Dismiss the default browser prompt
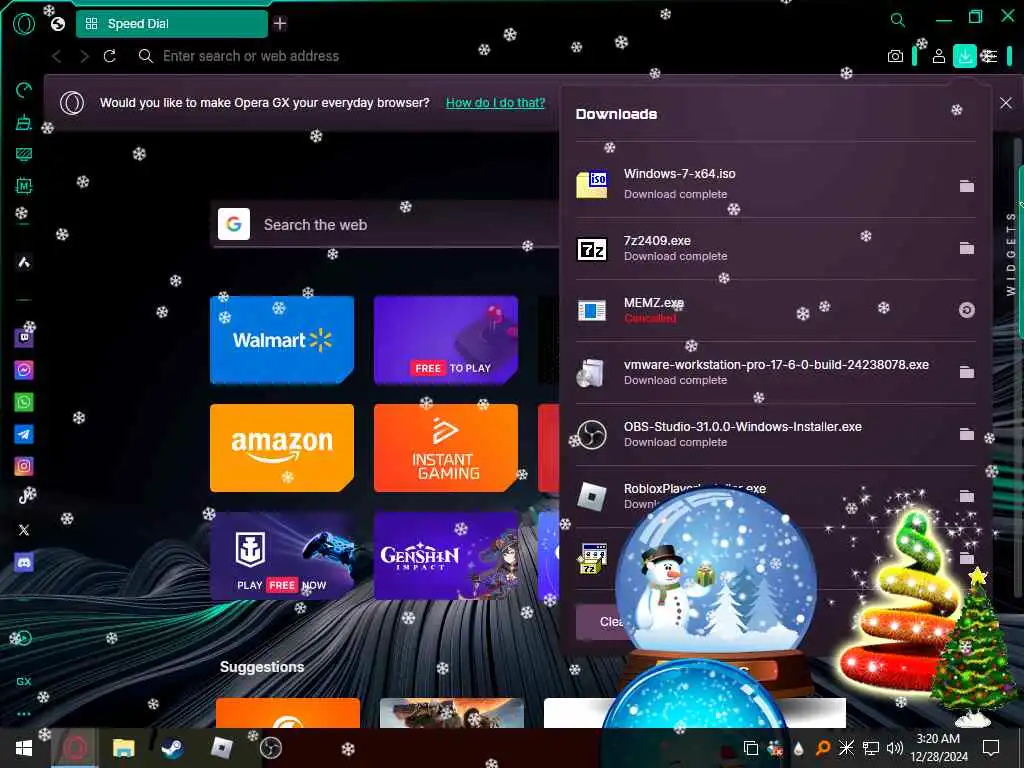Screen dimensions: 1024x768 point(1006,103)
